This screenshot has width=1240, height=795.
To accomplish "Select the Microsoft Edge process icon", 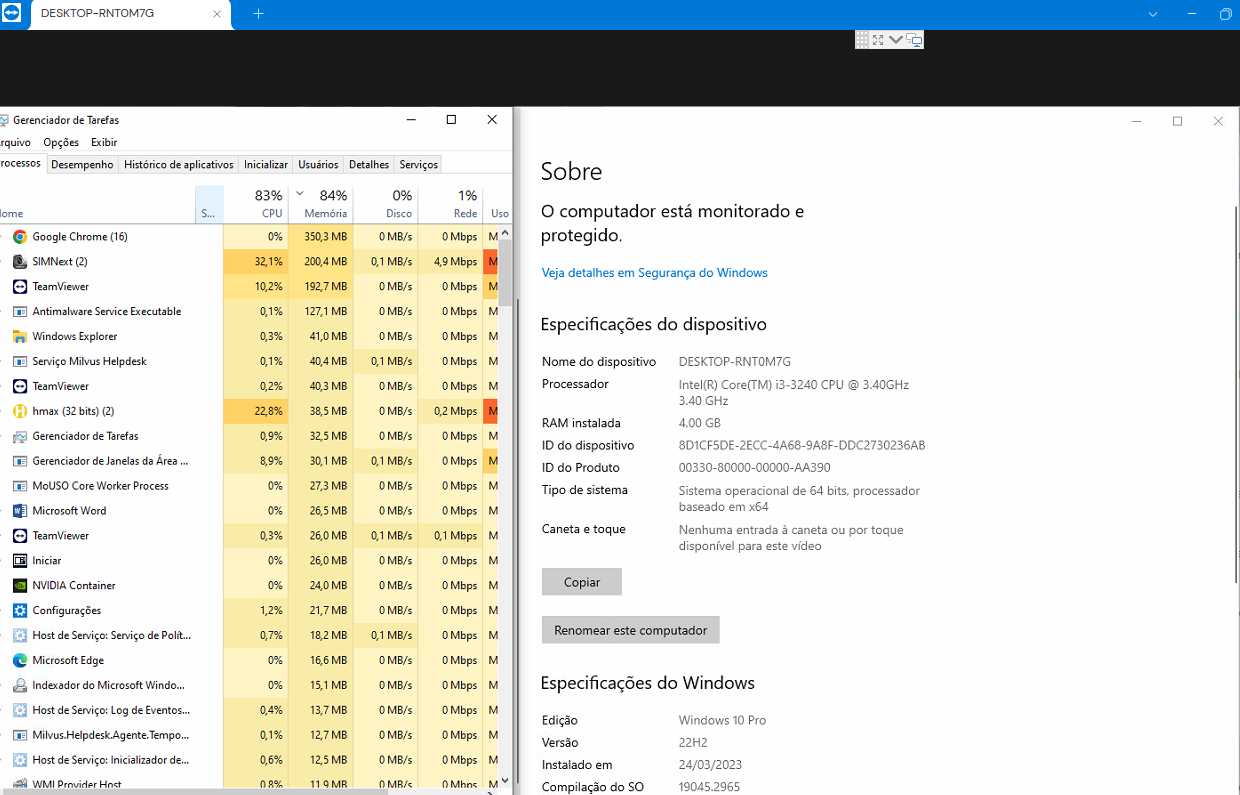I will 20,661.
